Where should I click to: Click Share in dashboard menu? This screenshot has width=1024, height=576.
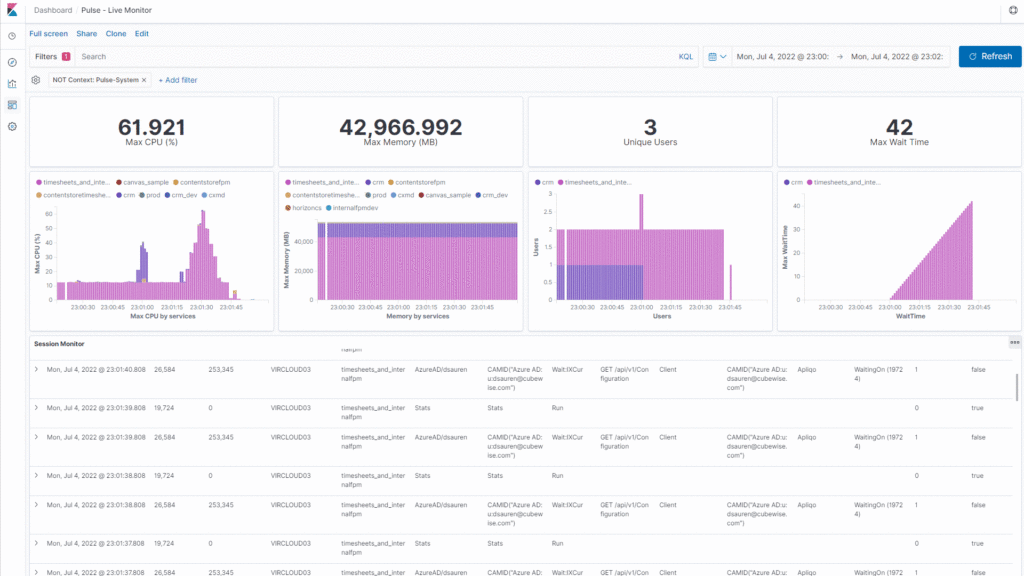pos(87,33)
